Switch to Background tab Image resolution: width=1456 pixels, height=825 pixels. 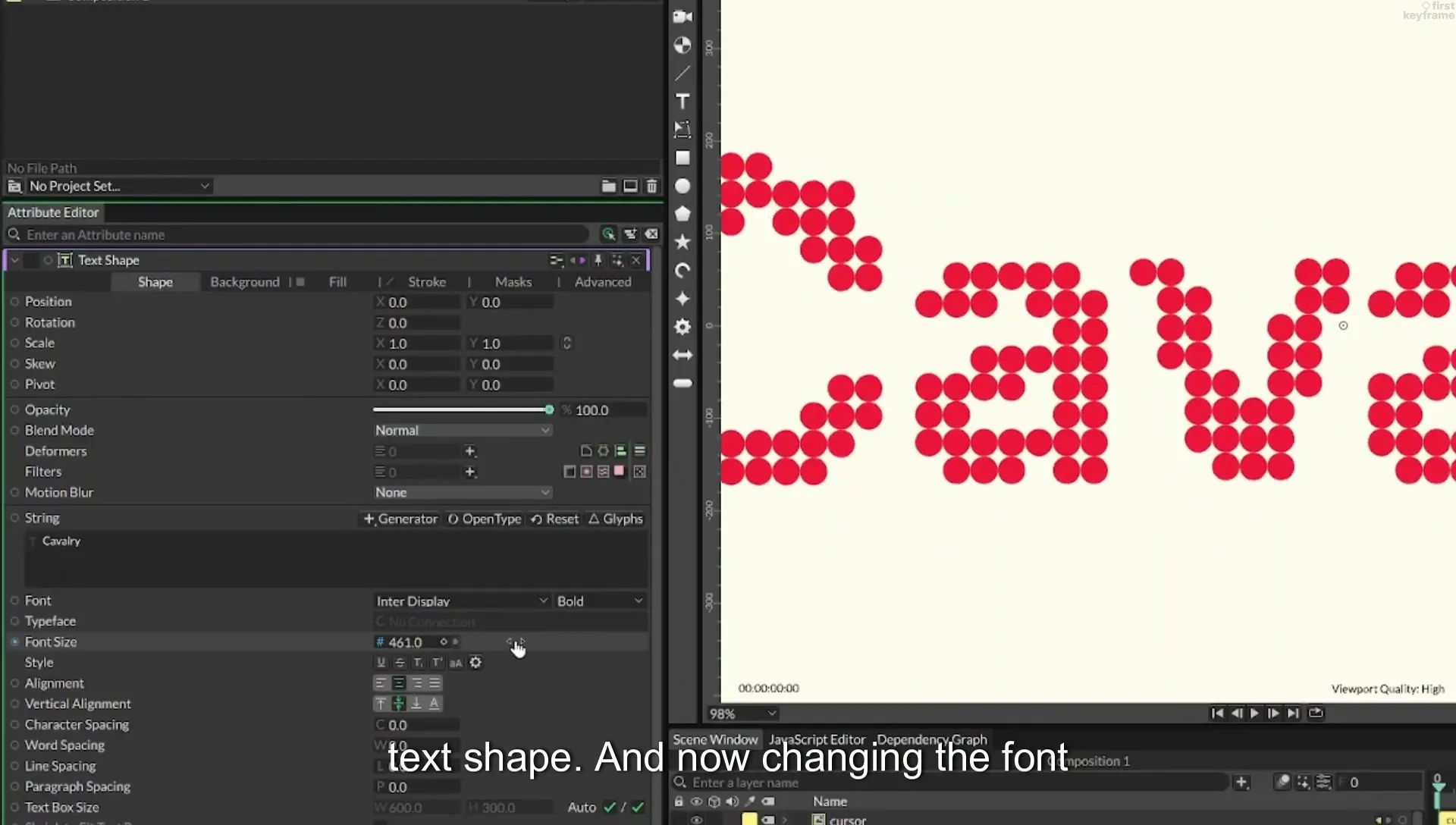(x=245, y=282)
